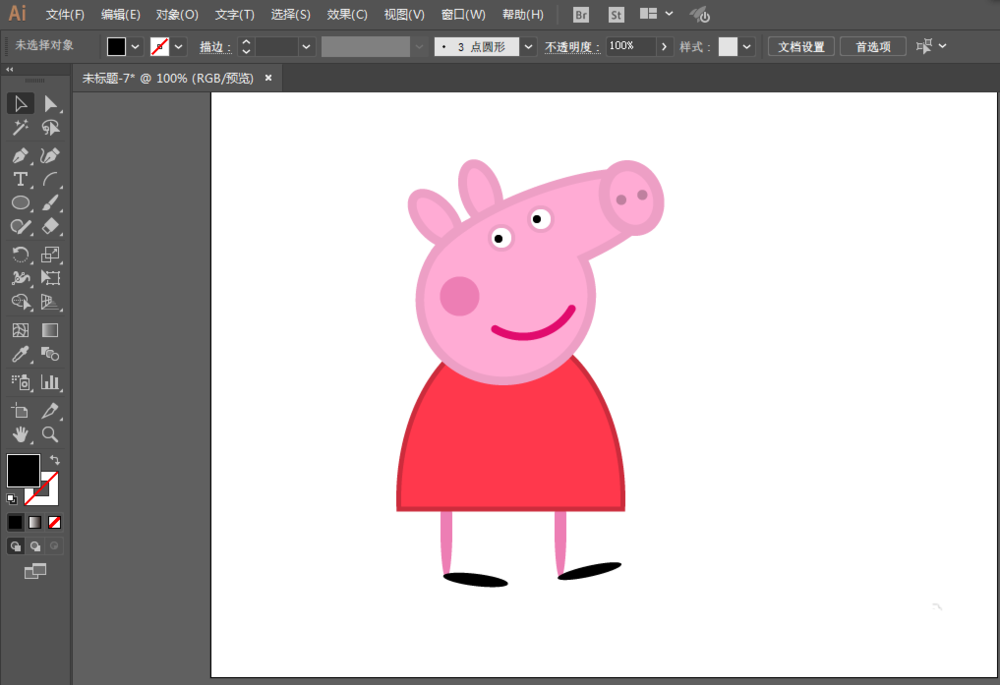Open Adobe Bridge via Br icon
The width and height of the screenshot is (1000, 685).
tap(580, 15)
